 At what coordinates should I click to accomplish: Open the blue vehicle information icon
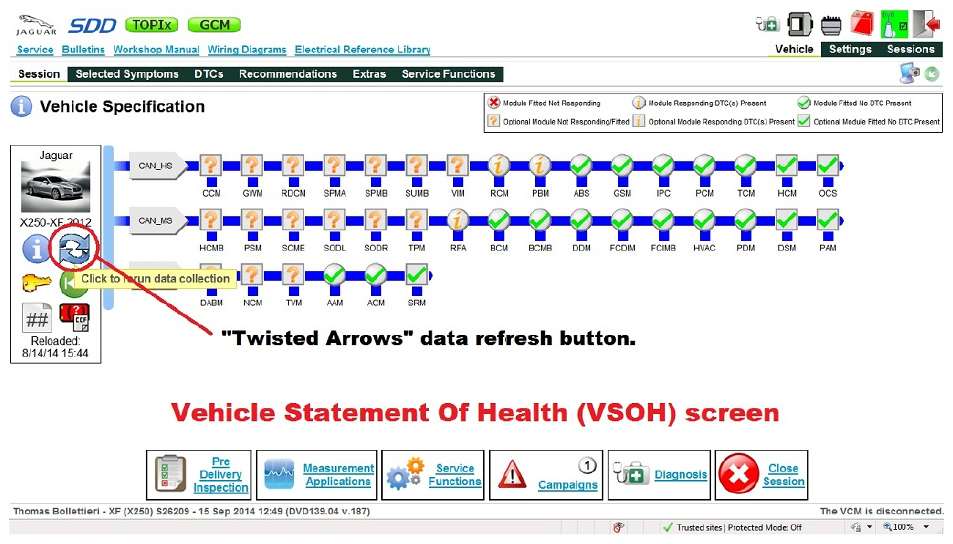[x=36, y=249]
